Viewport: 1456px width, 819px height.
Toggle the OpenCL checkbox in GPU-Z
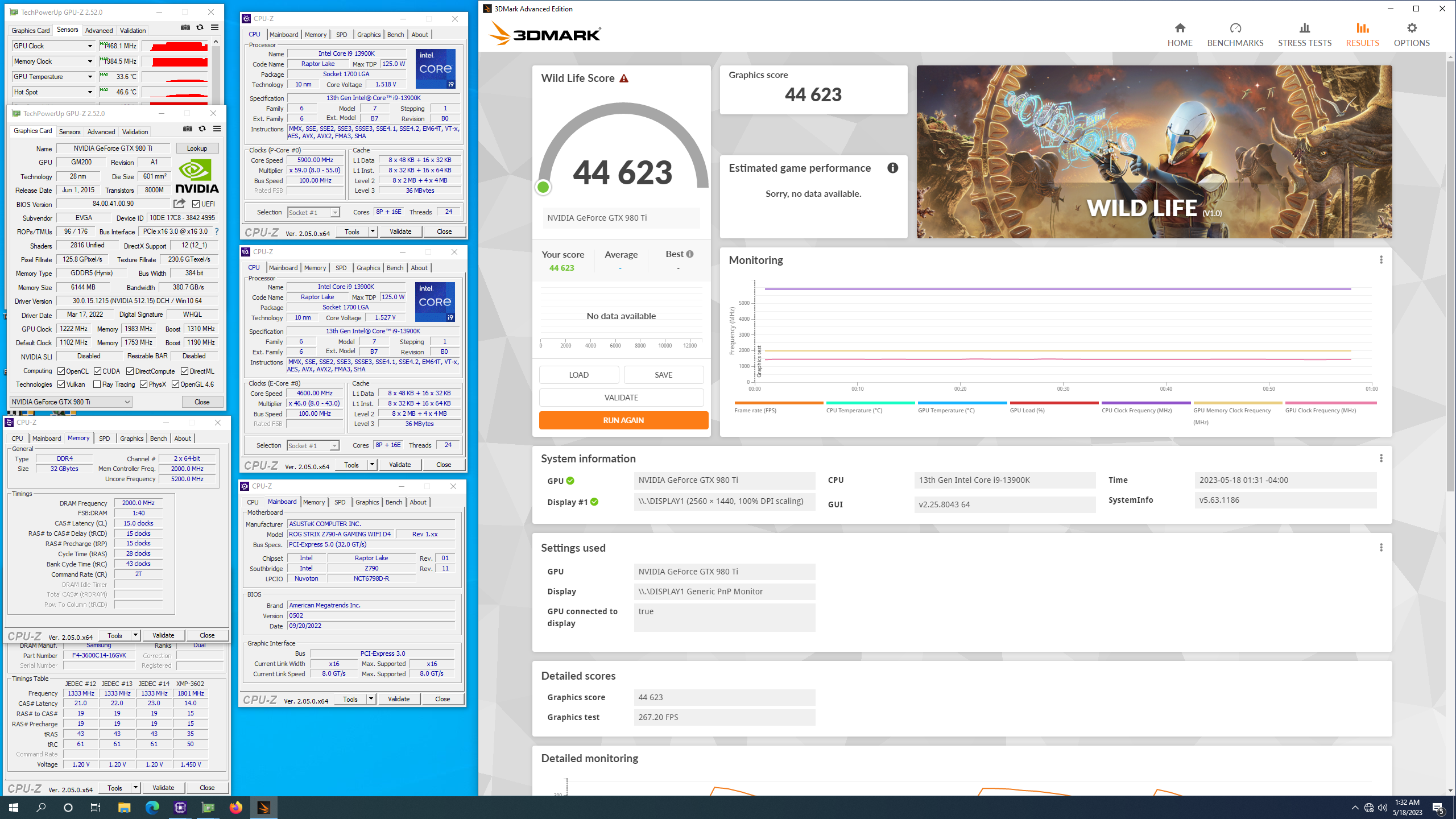61,371
